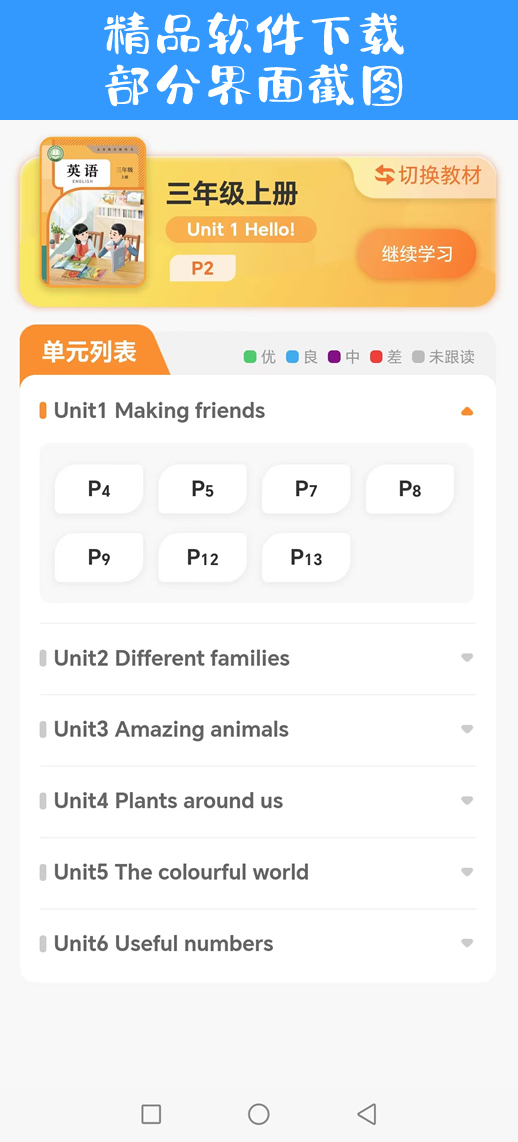
Task: Tap the Android back triangle icon
Action: tap(366, 1114)
